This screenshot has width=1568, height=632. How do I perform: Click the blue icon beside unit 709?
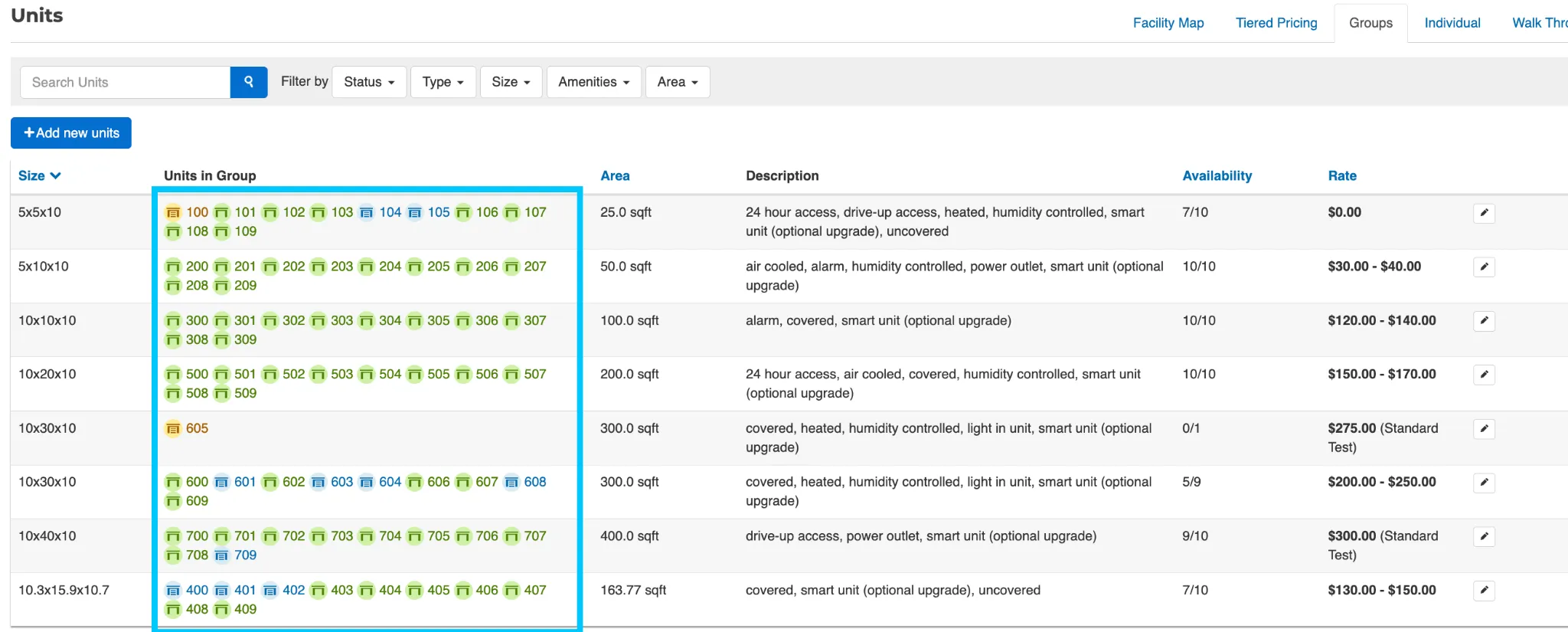221,555
